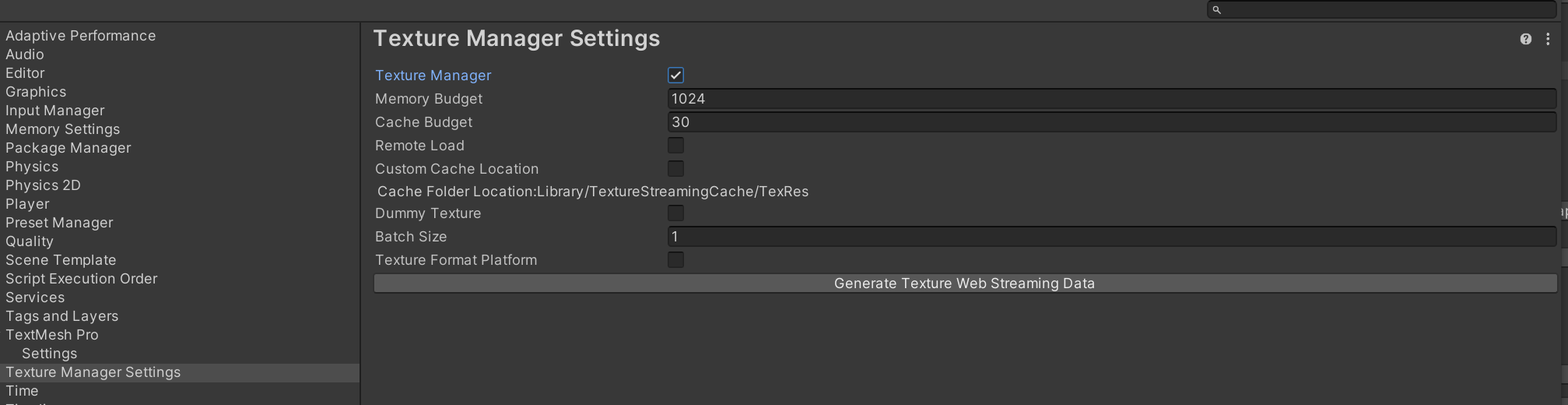Select Tags and Layers category

61,316
